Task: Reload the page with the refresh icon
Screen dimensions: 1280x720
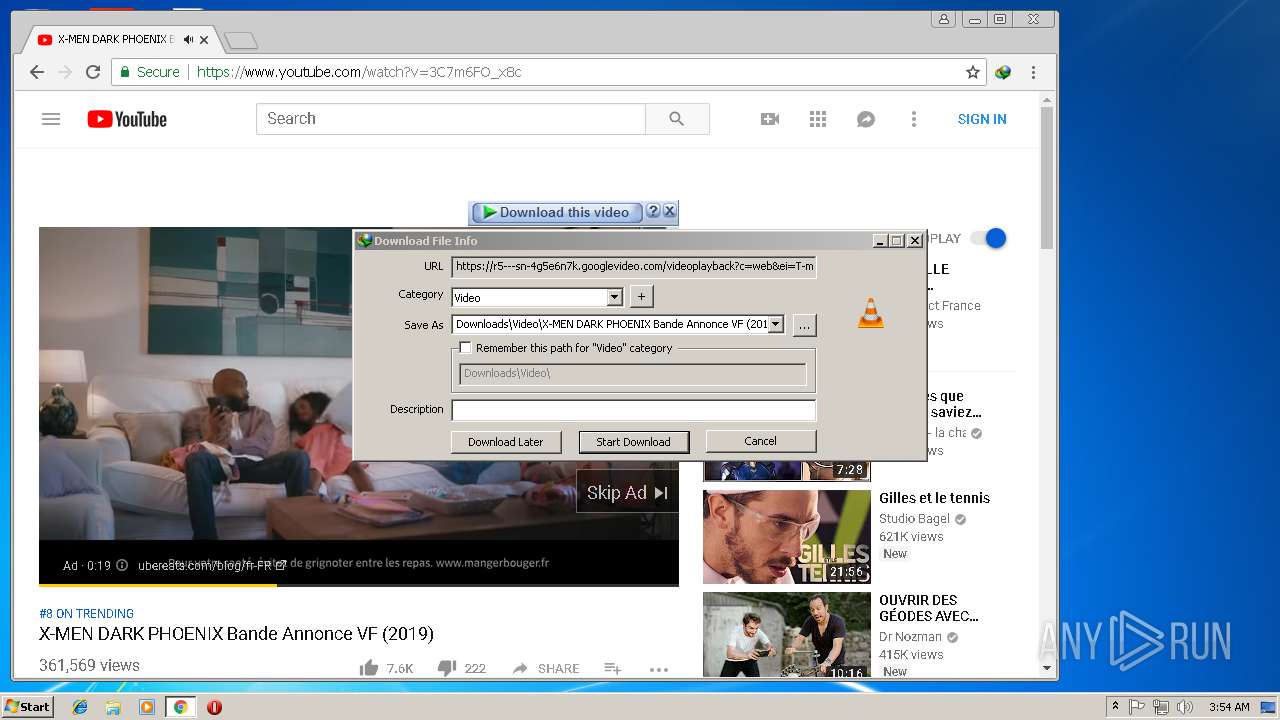Action: 93,72
